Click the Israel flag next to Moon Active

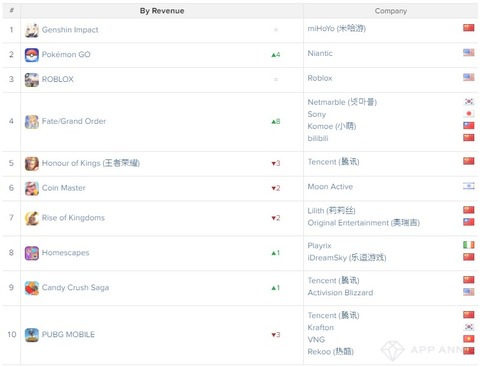(469, 186)
